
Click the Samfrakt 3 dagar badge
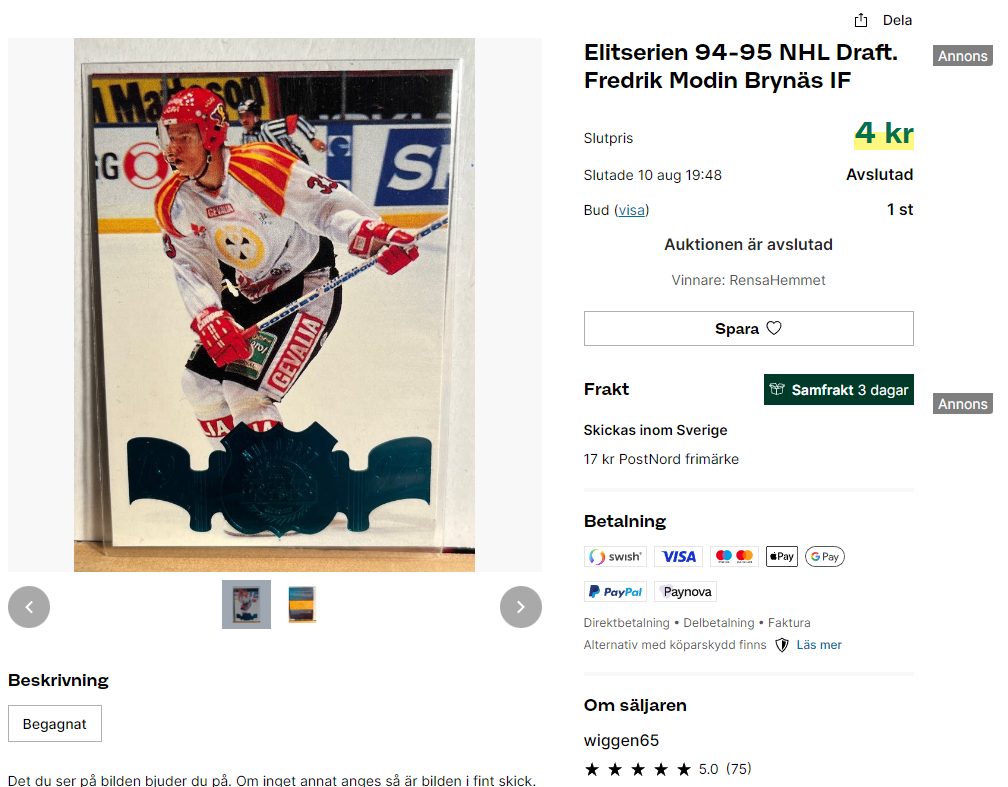(x=838, y=390)
